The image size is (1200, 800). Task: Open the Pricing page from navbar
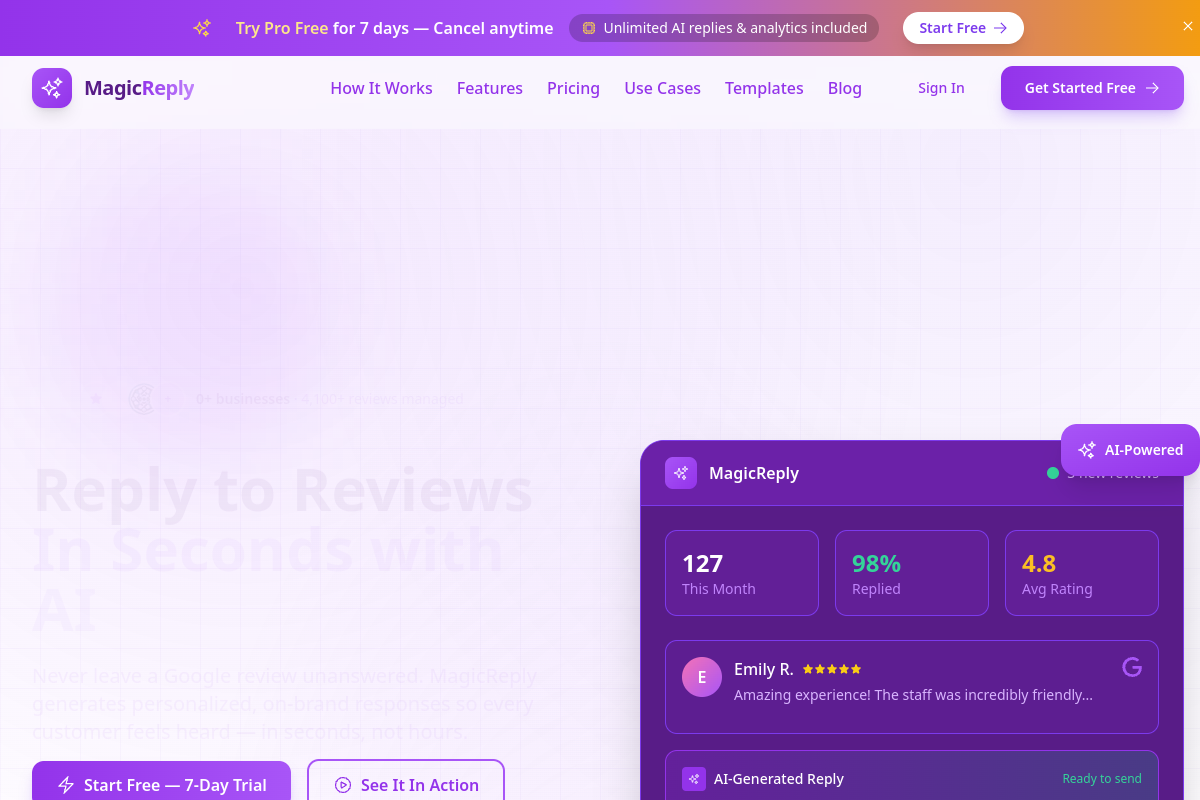pos(573,88)
